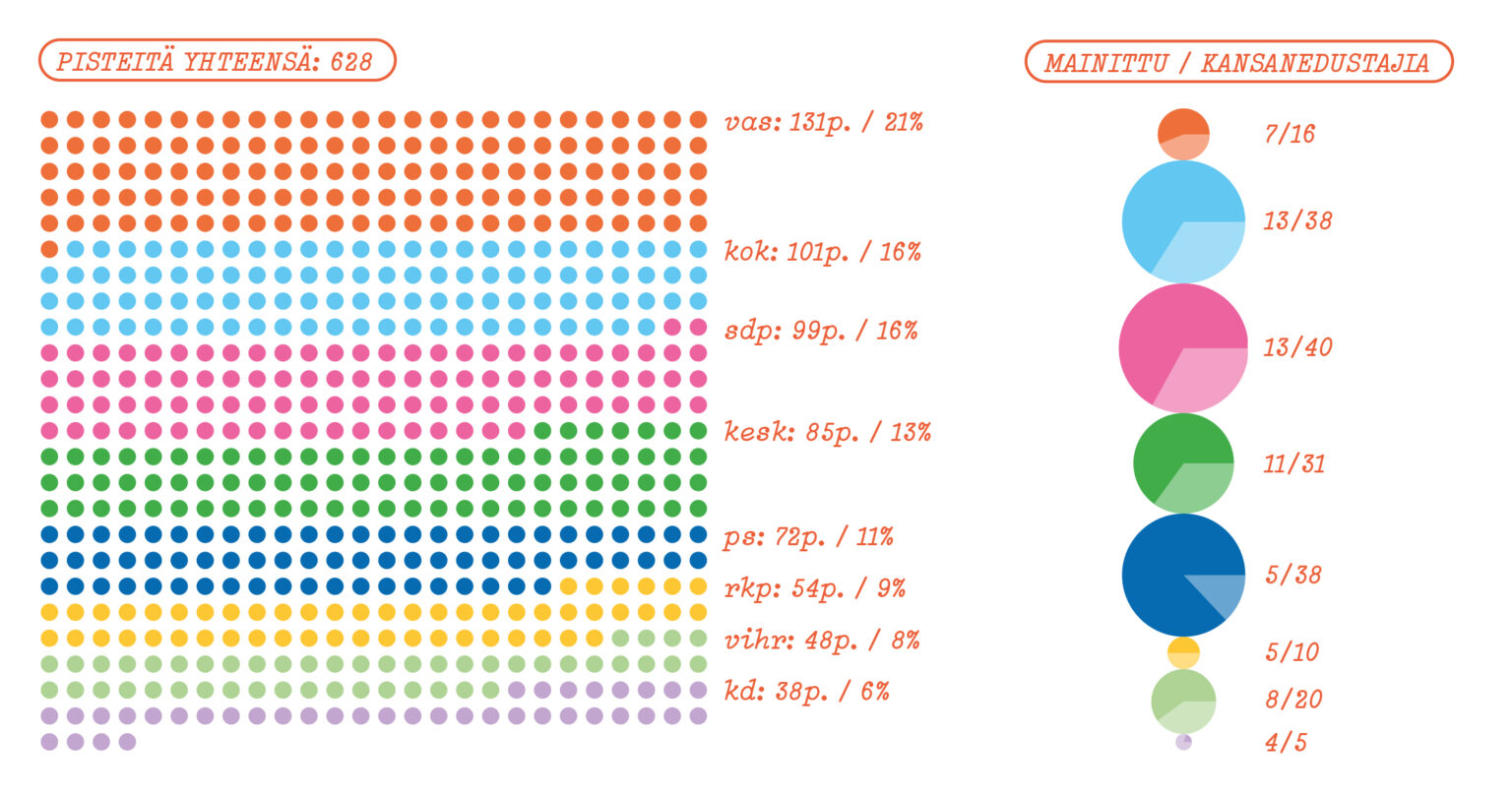The image size is (1512, 795).
Task: Click the 13/40 ratio text
Action: click(1297, 347)
